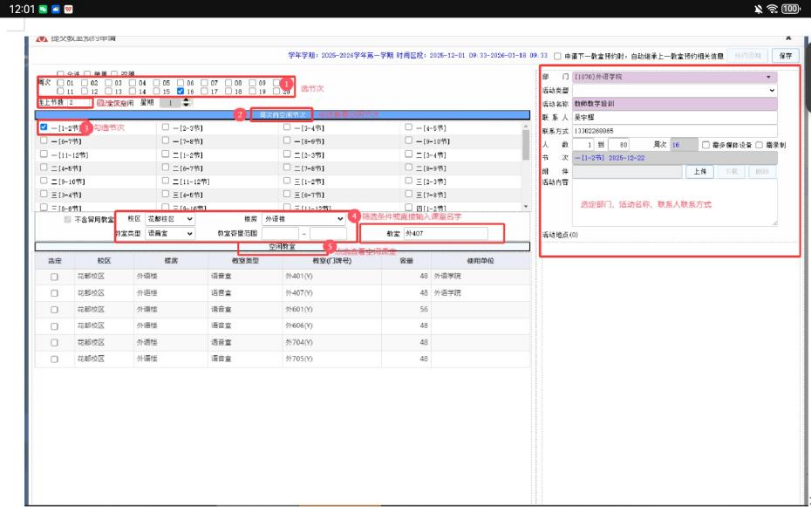Tap the green app icon beside the clock
The height and width of the screenshot is (508, 812).
pos(44,9)
